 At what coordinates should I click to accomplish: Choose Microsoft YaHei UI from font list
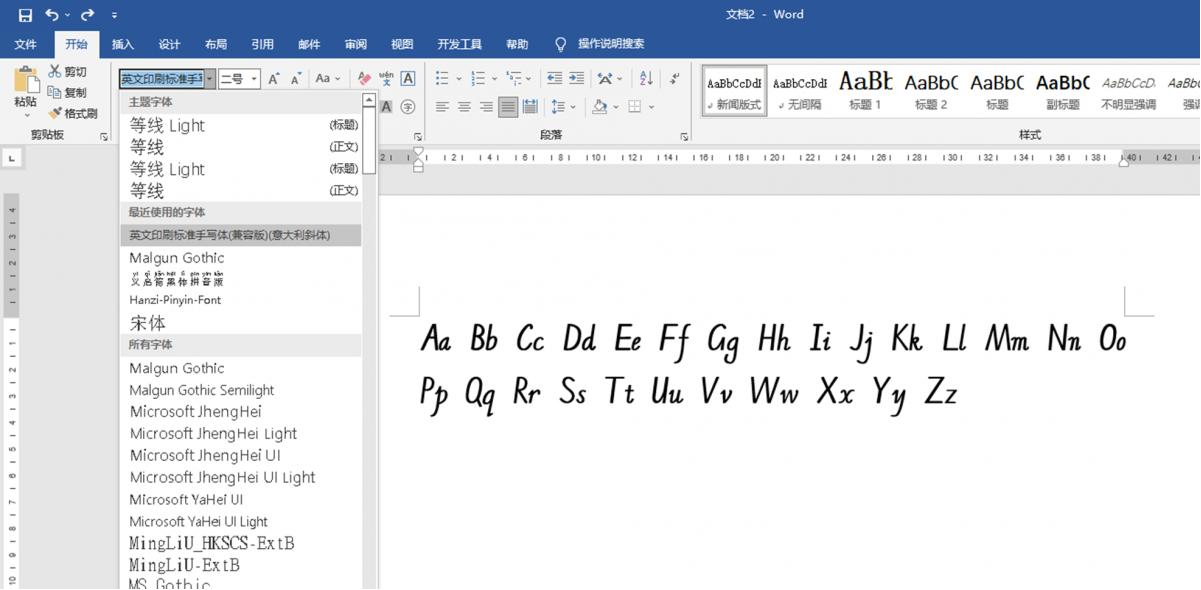coord(186,499)
